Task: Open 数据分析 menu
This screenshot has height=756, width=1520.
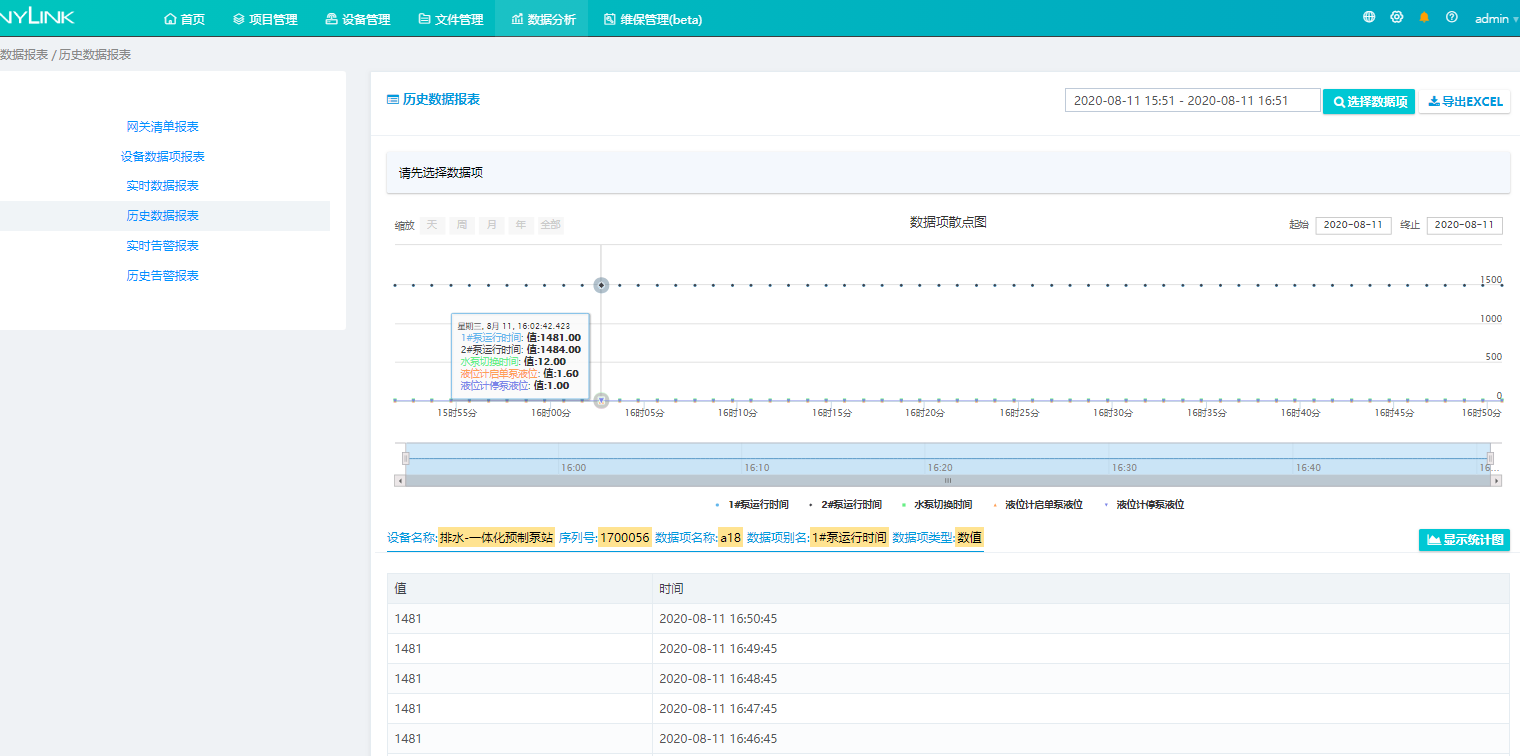Action: point(543,19)
